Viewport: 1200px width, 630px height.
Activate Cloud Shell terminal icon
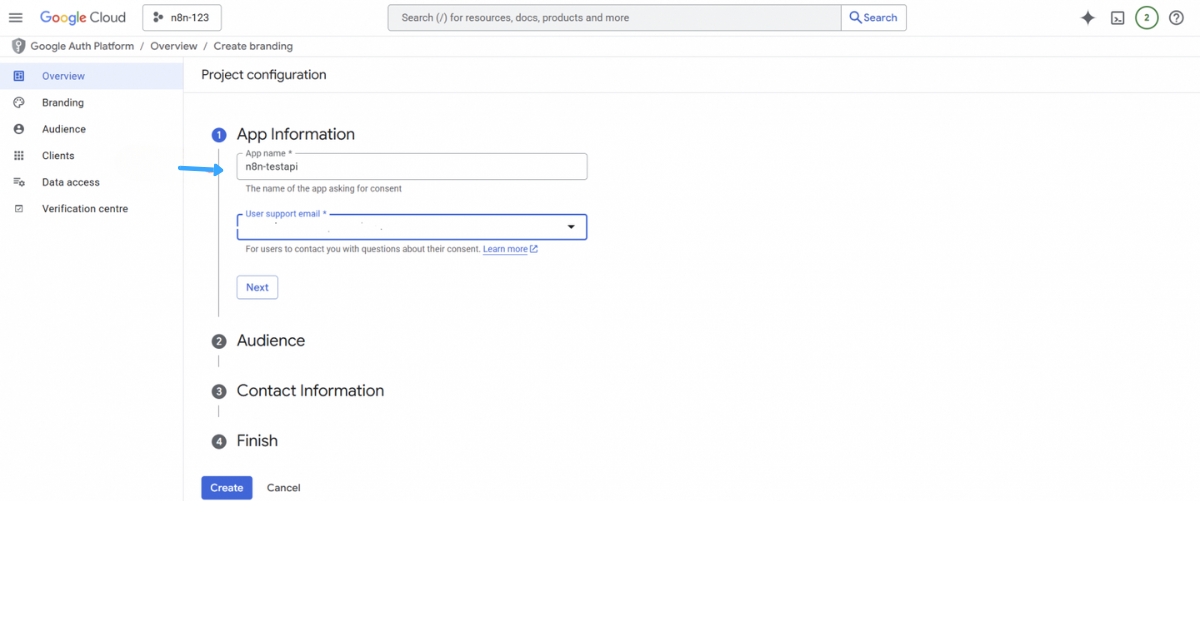click(1117, 17)
